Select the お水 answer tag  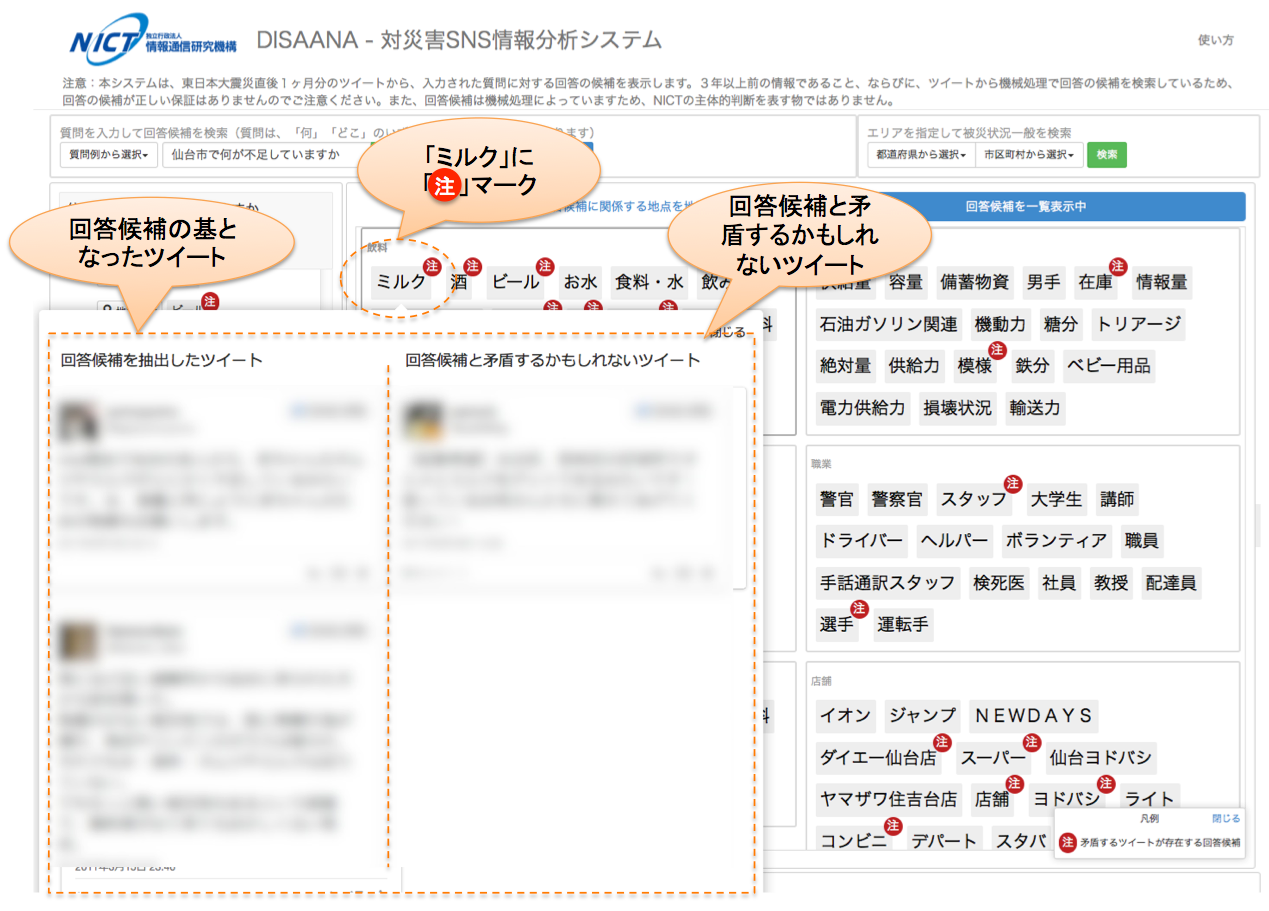coord(580,282)
